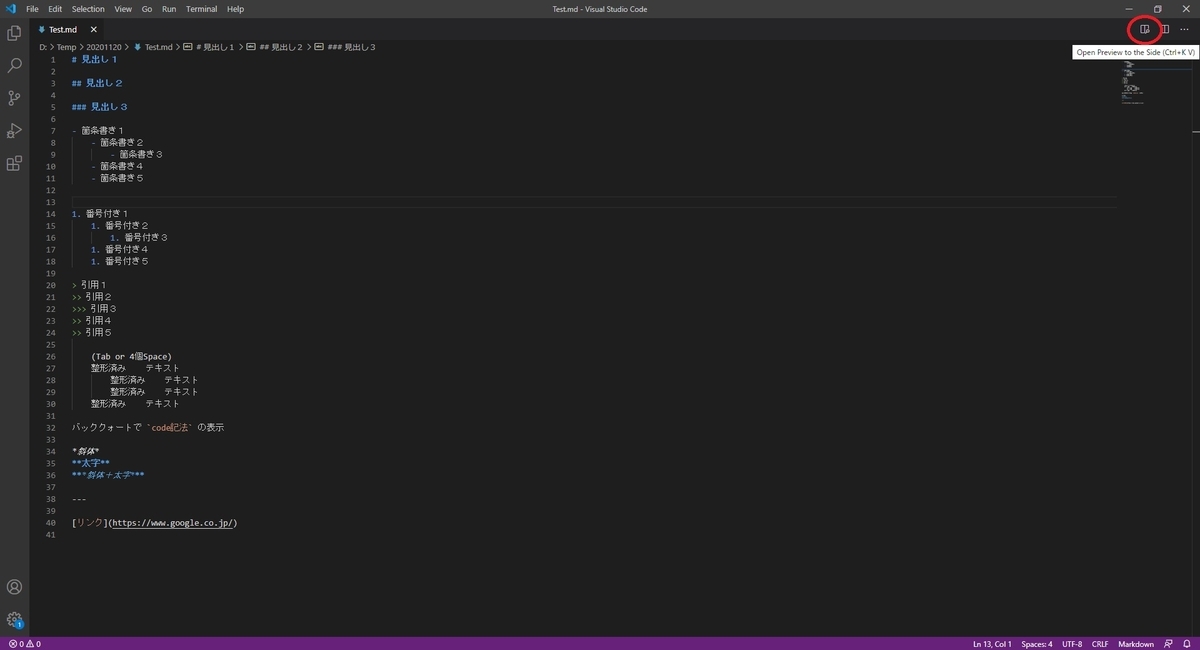Open the Terminal menu
Viewport: 1200px width, 650px height.
pos(201,9)
